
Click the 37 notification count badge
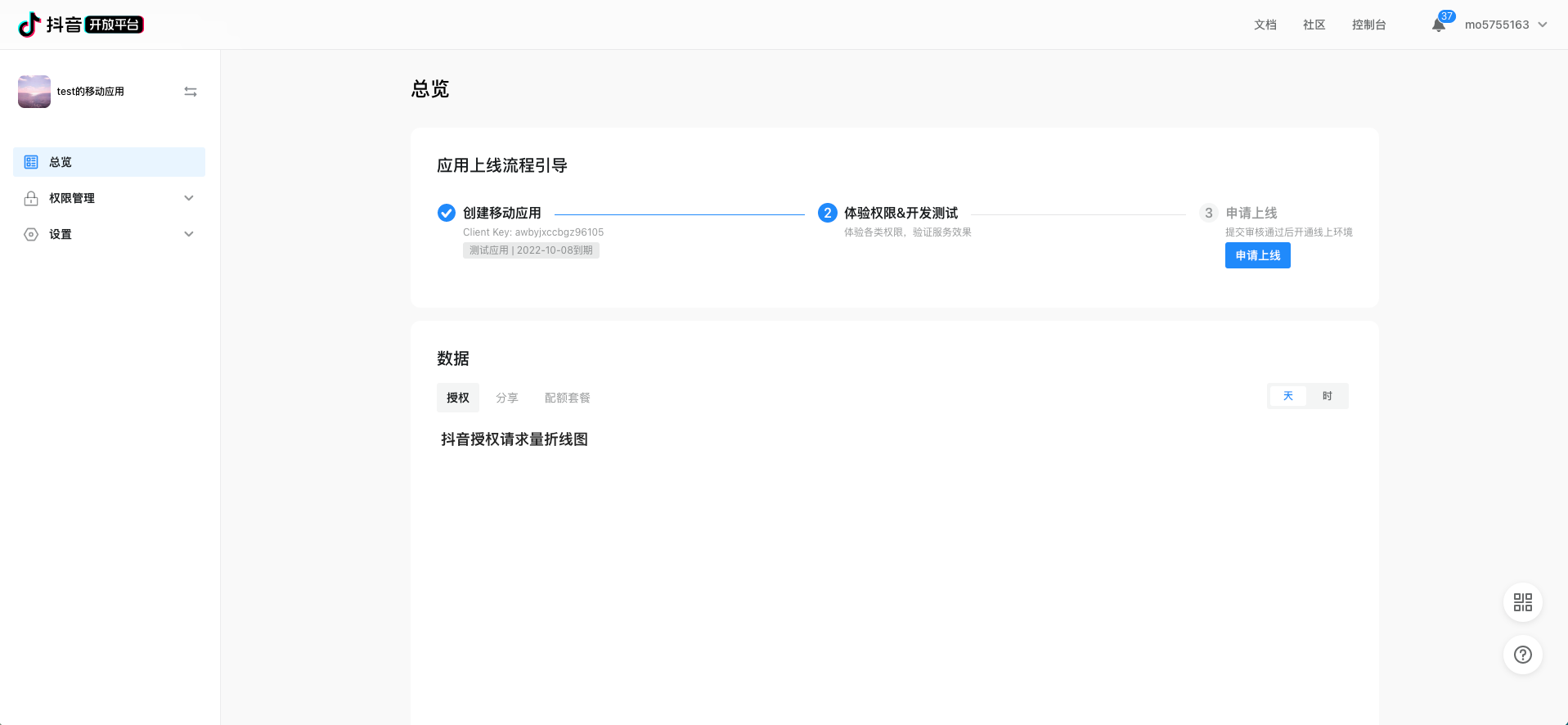(x=1447, y=16)
